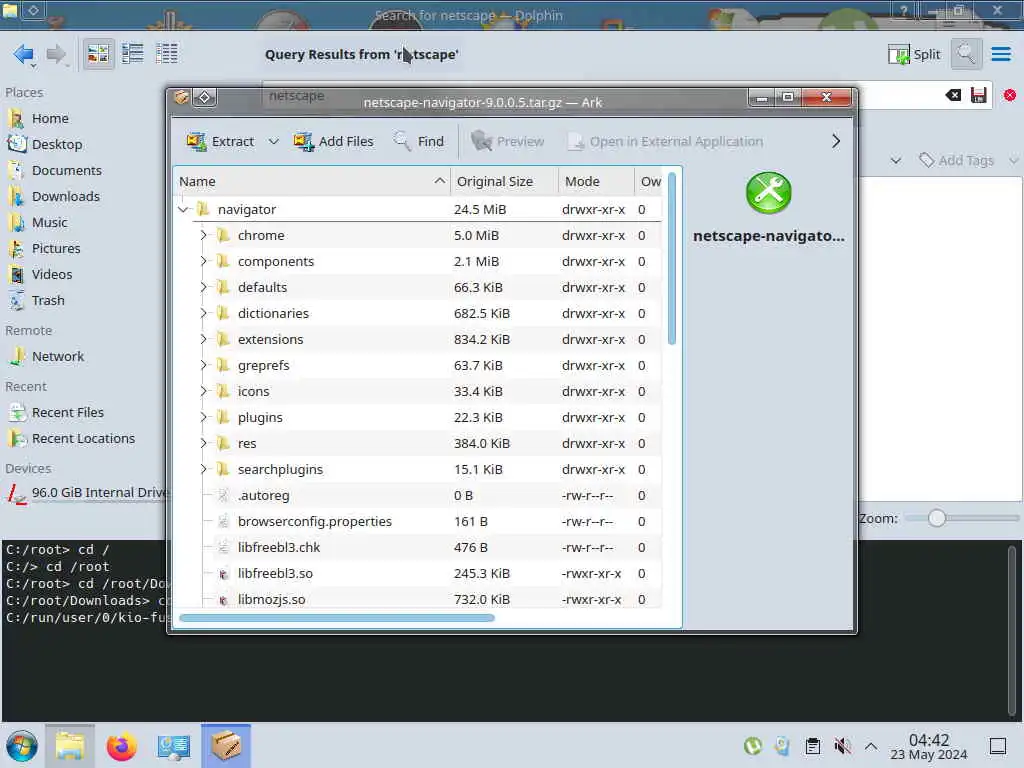
Task: Toggle Split view in Dolphin
Action: (x=914, y=54)
